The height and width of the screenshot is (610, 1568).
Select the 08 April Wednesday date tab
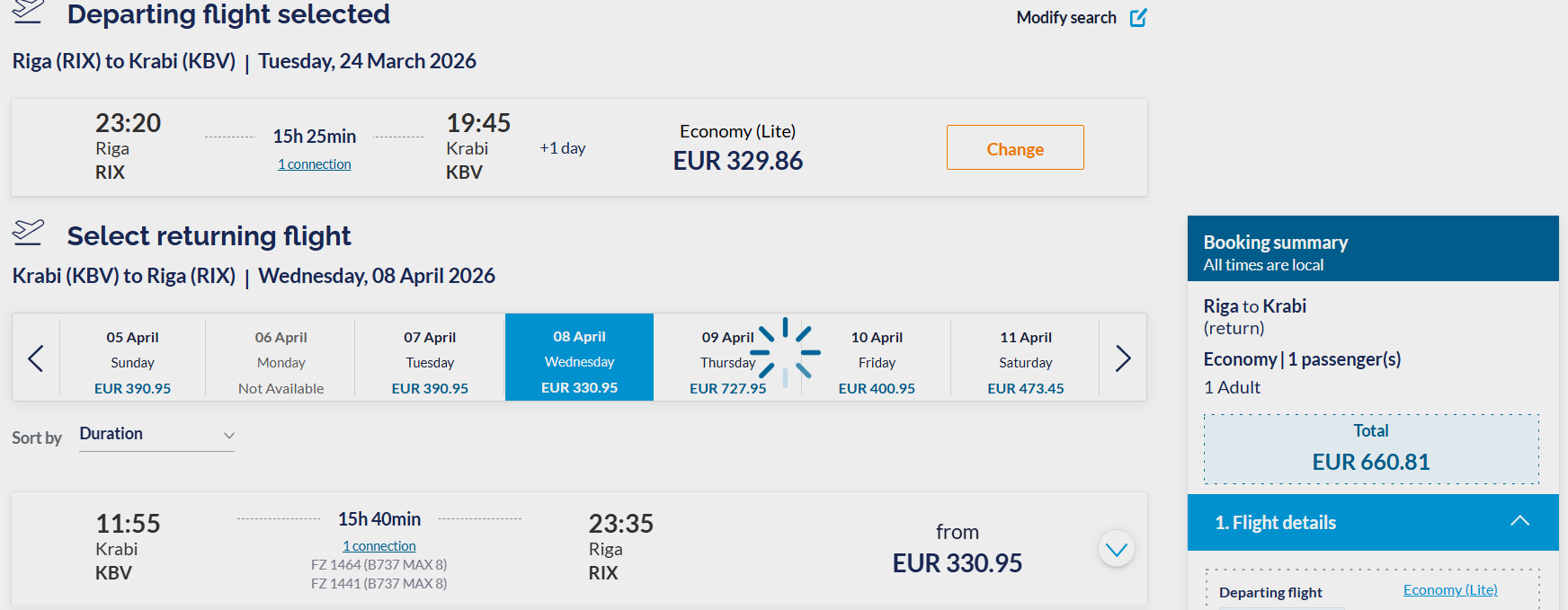click(x=579, y=361)
